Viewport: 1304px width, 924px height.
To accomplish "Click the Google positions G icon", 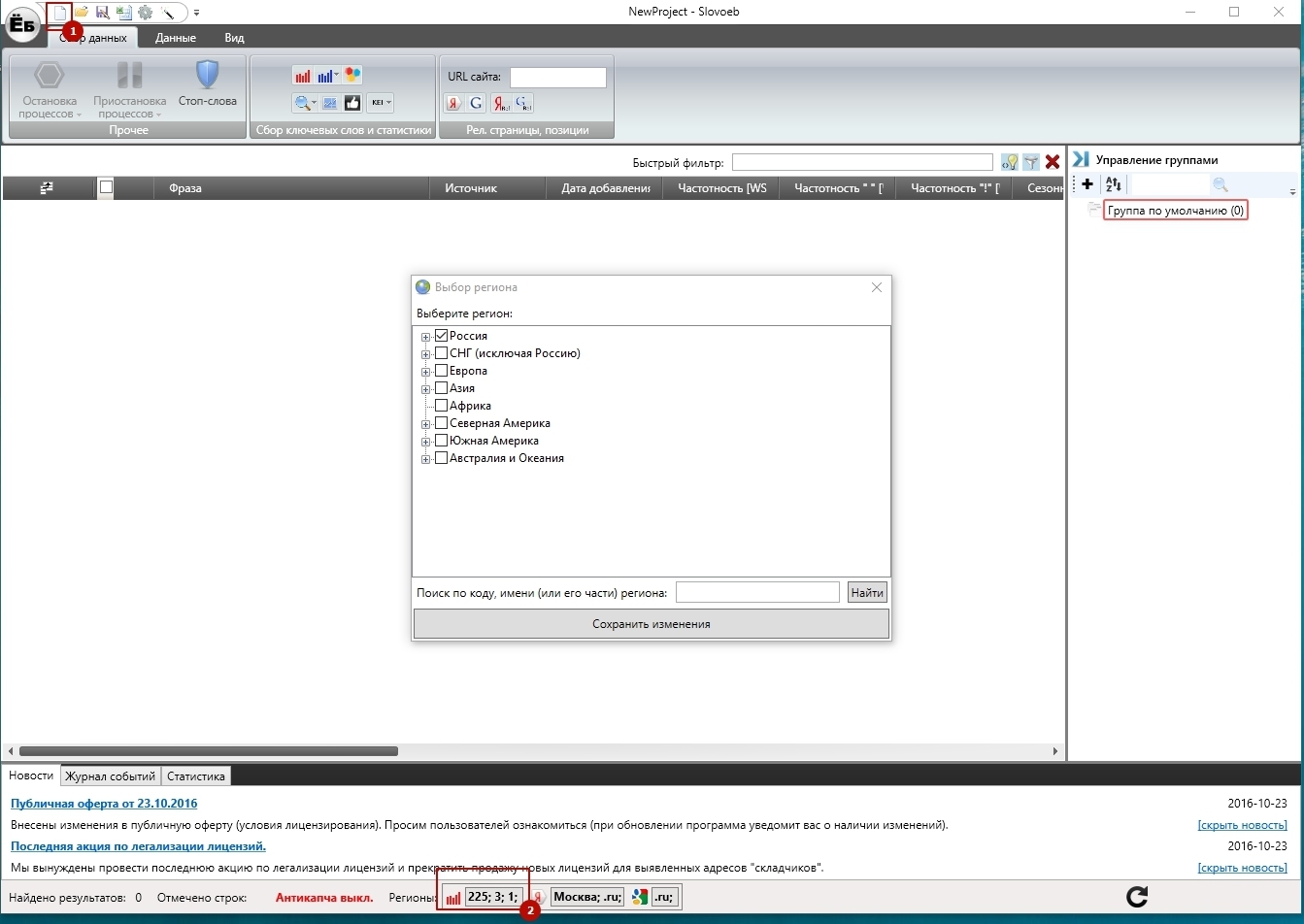I will tap(523, 103).
